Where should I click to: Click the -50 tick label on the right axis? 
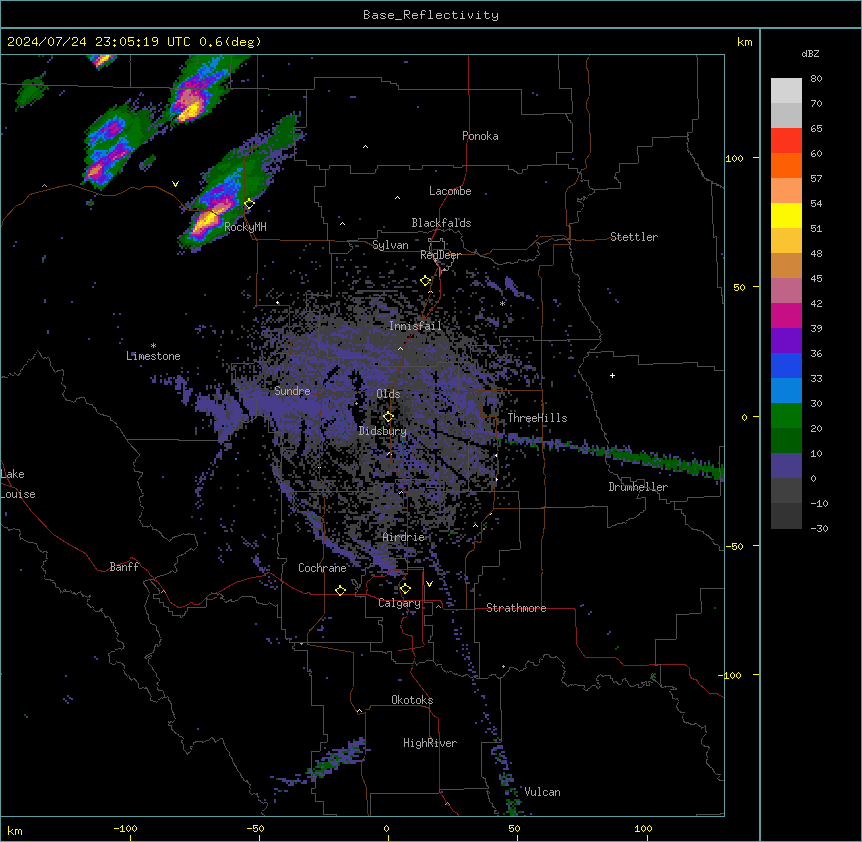pos(734,546)
